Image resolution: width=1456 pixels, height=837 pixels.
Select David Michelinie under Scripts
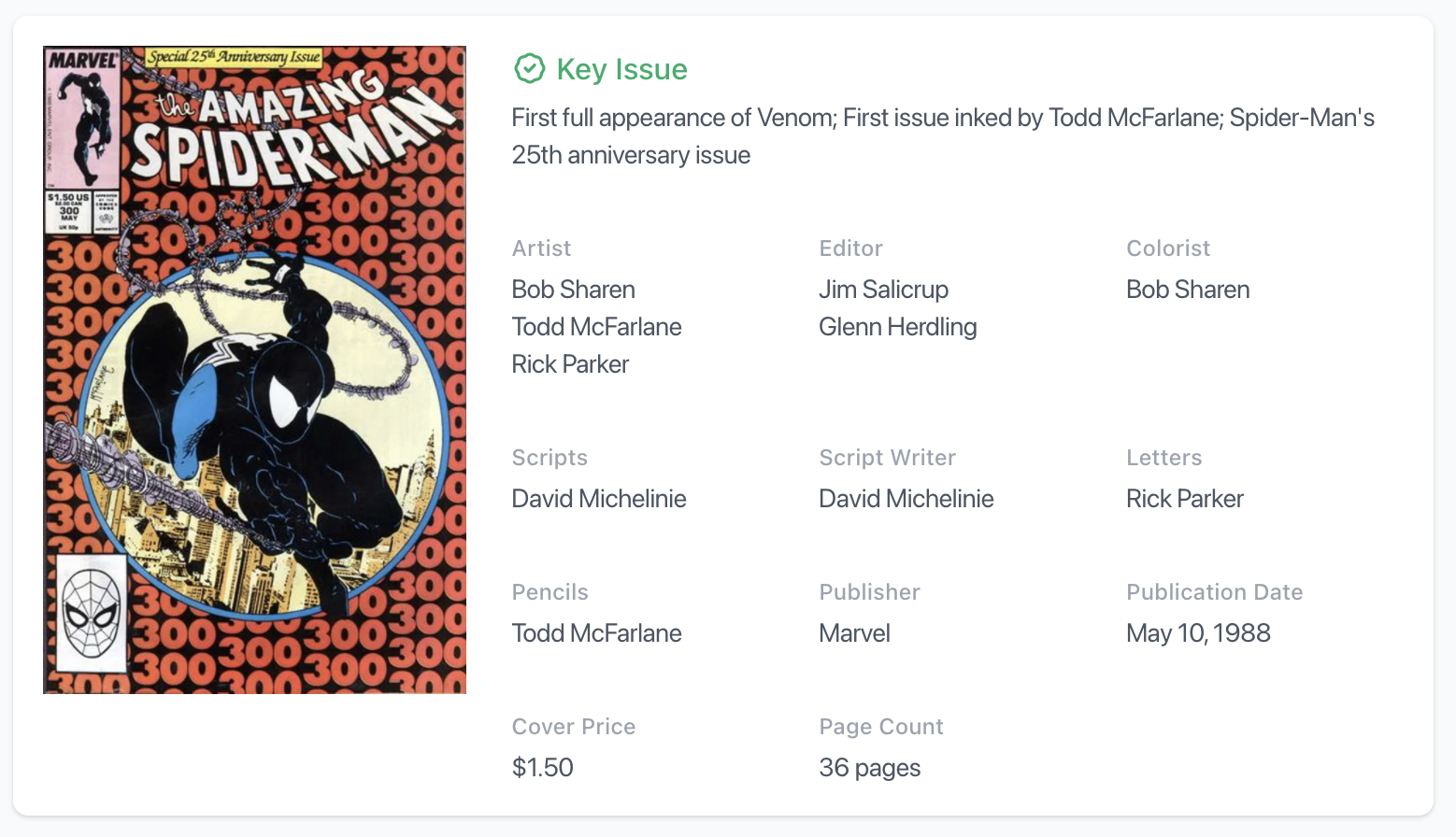click(599, 499)
